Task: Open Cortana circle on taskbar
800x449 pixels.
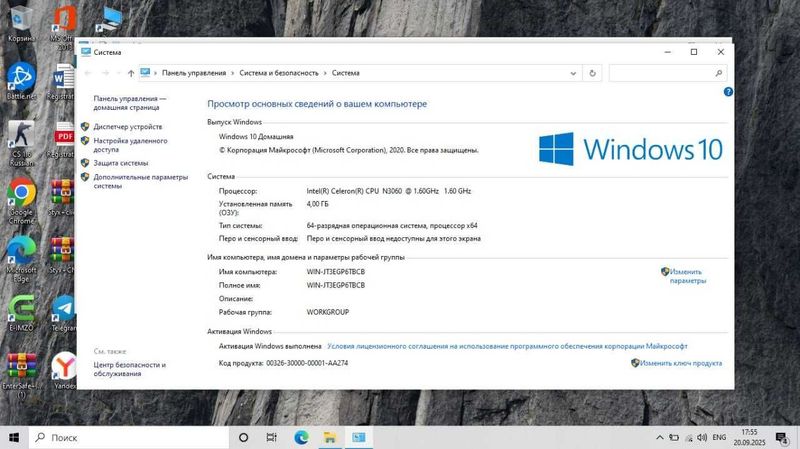Action: coord(243,438)
